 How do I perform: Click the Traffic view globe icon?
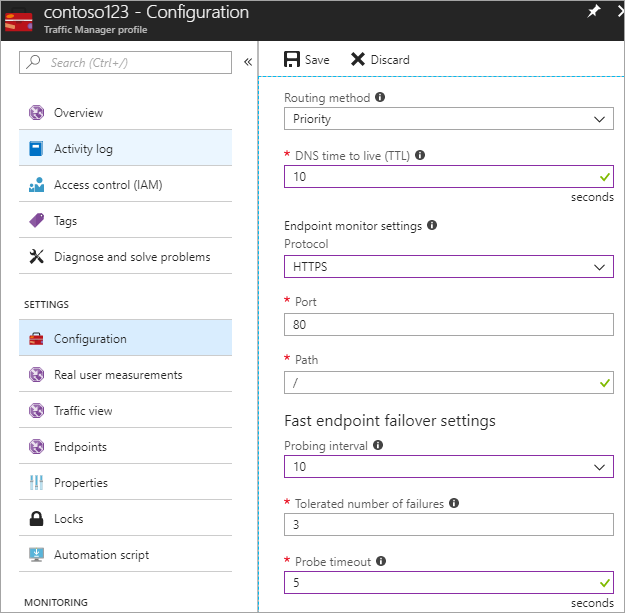tap(36, 411)
